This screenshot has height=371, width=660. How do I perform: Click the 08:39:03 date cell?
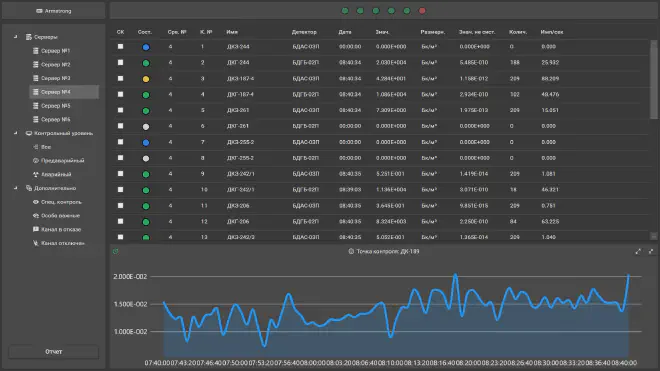tap(350, 190)
